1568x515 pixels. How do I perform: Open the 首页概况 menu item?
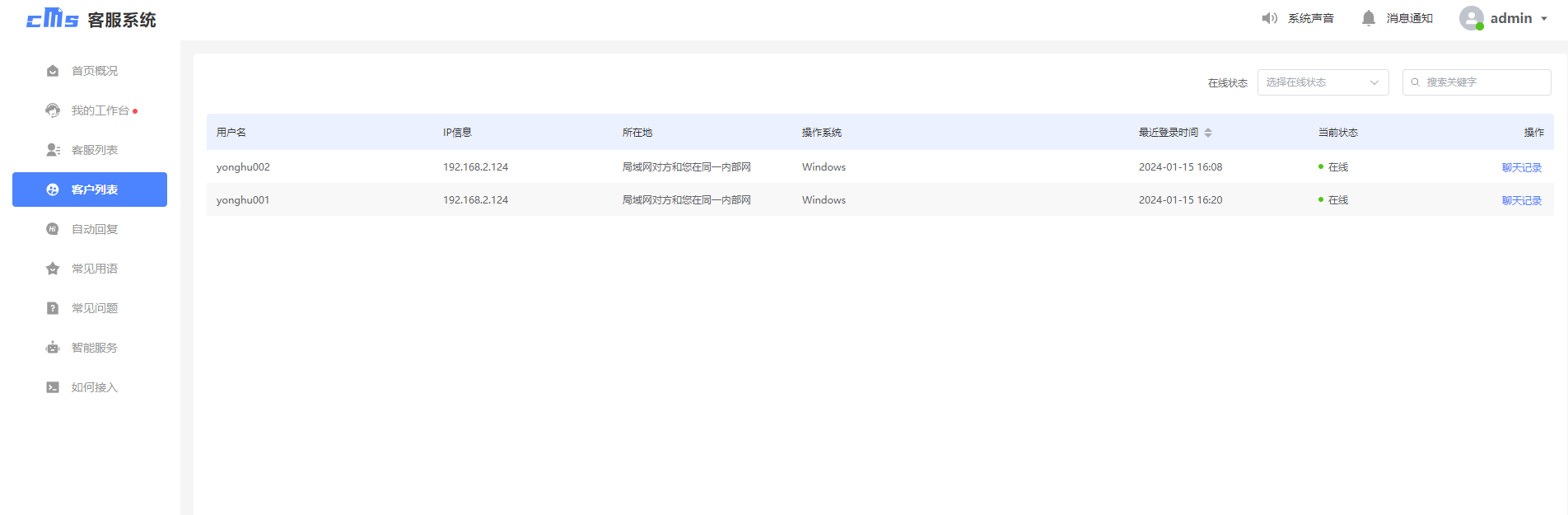pos(90,71)
